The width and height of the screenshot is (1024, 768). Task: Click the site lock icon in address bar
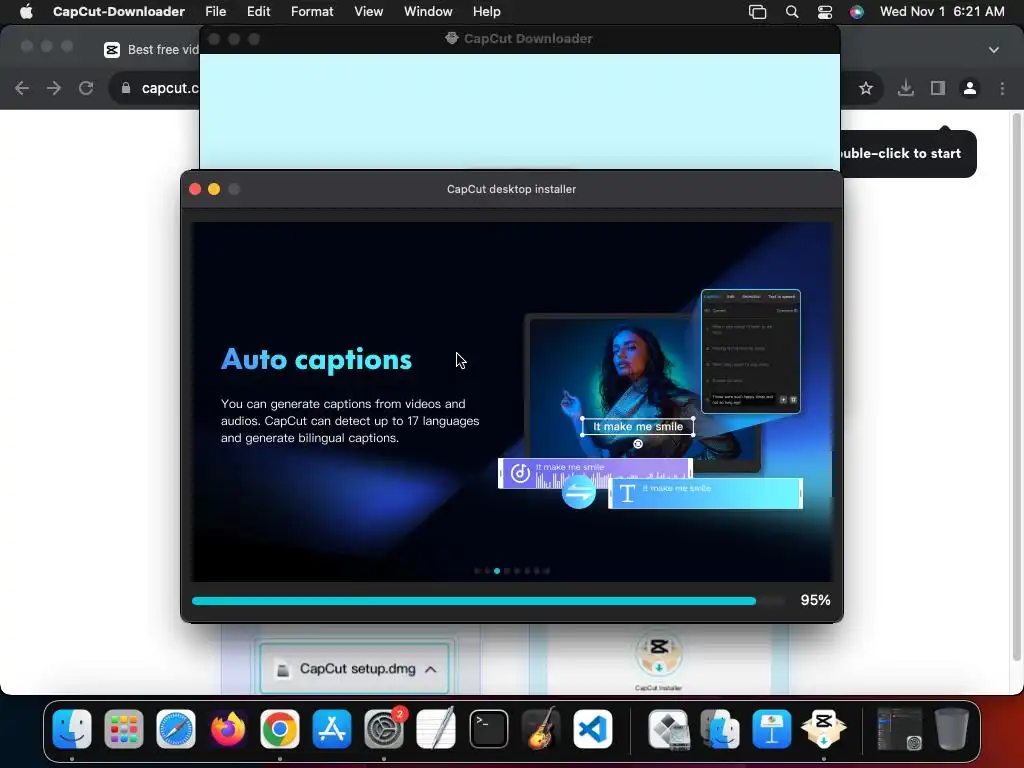(125, 88)
